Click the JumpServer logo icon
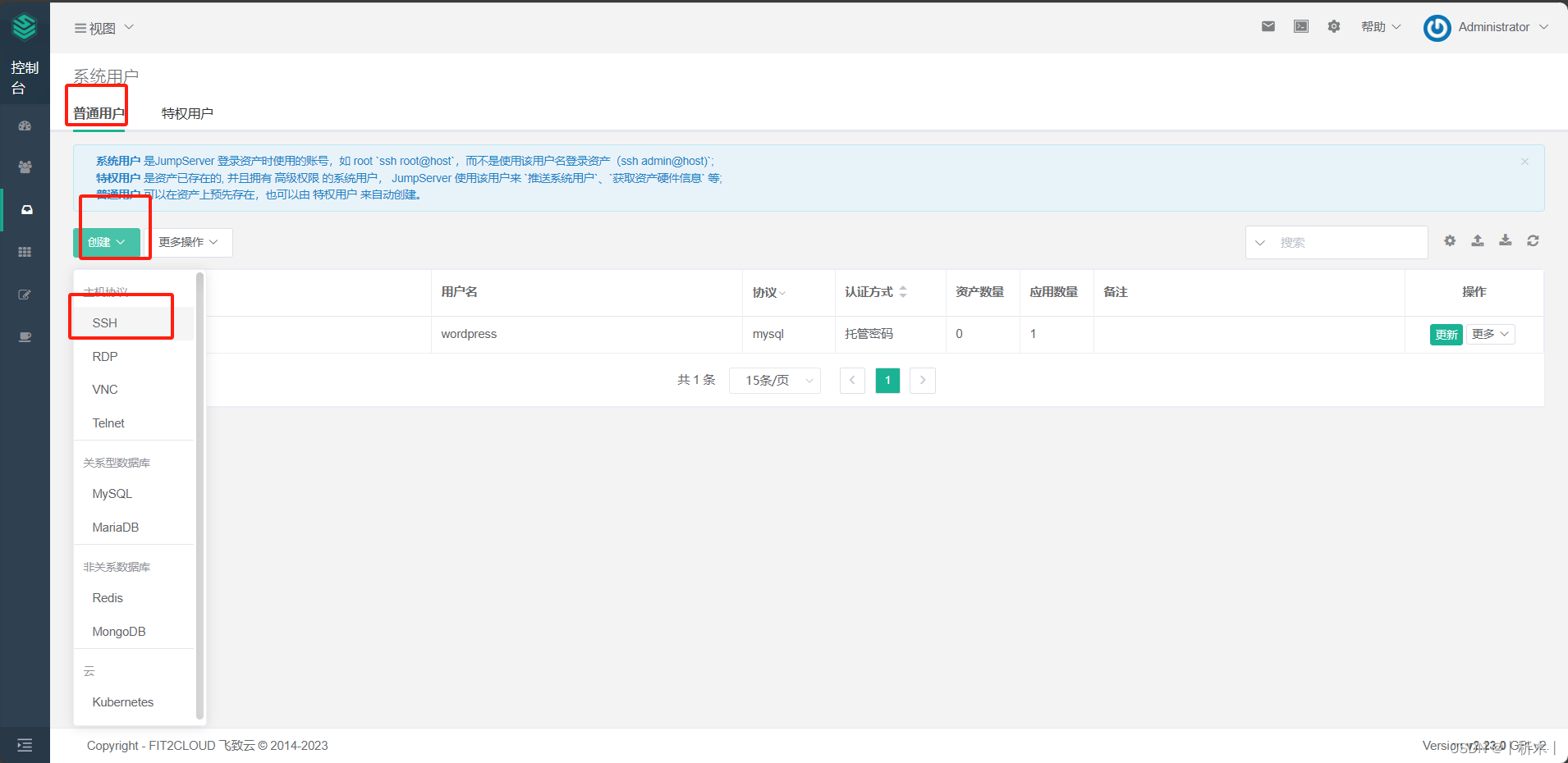 tap(25, 27)
